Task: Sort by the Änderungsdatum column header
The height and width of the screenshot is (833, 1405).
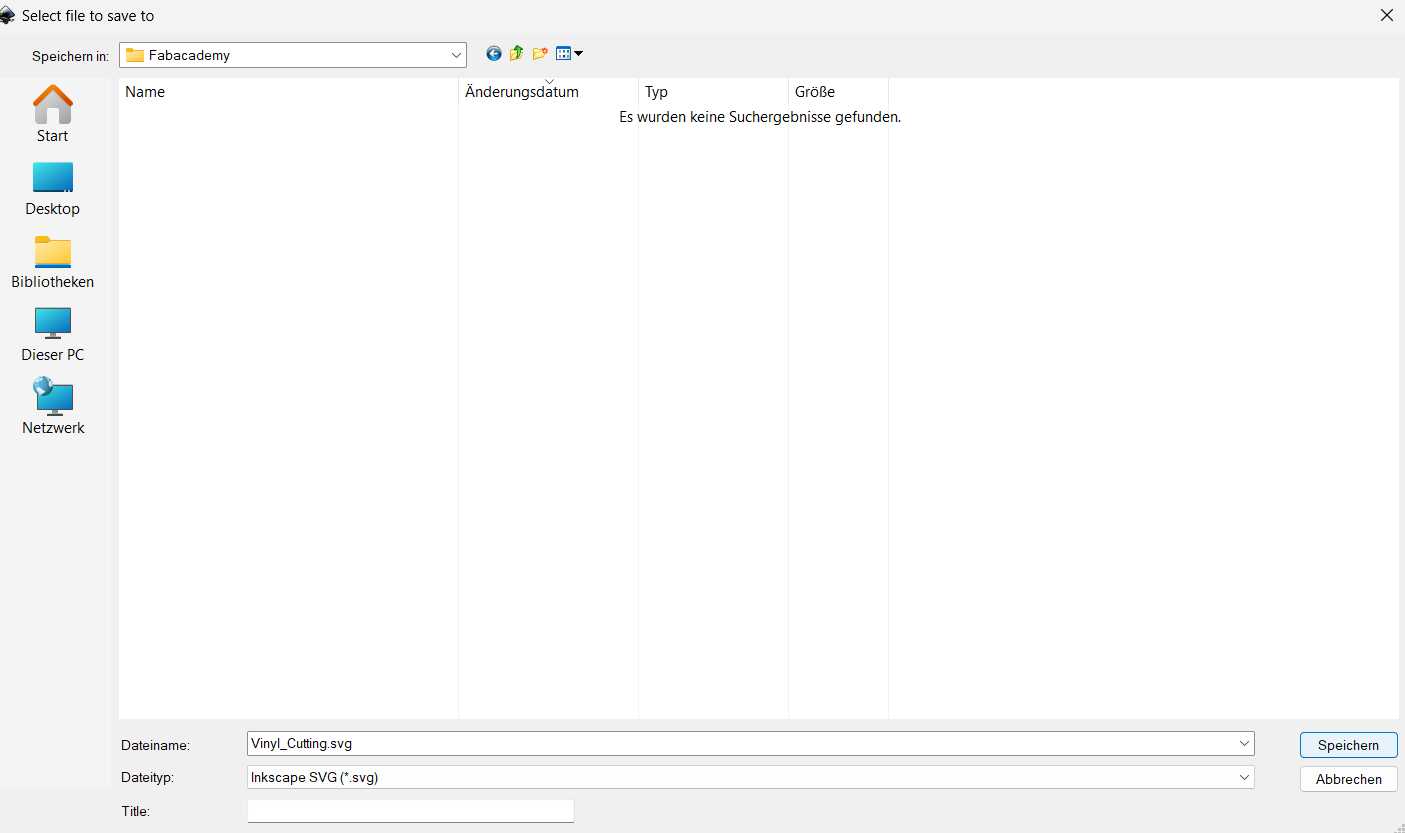Action: point(521,91)
